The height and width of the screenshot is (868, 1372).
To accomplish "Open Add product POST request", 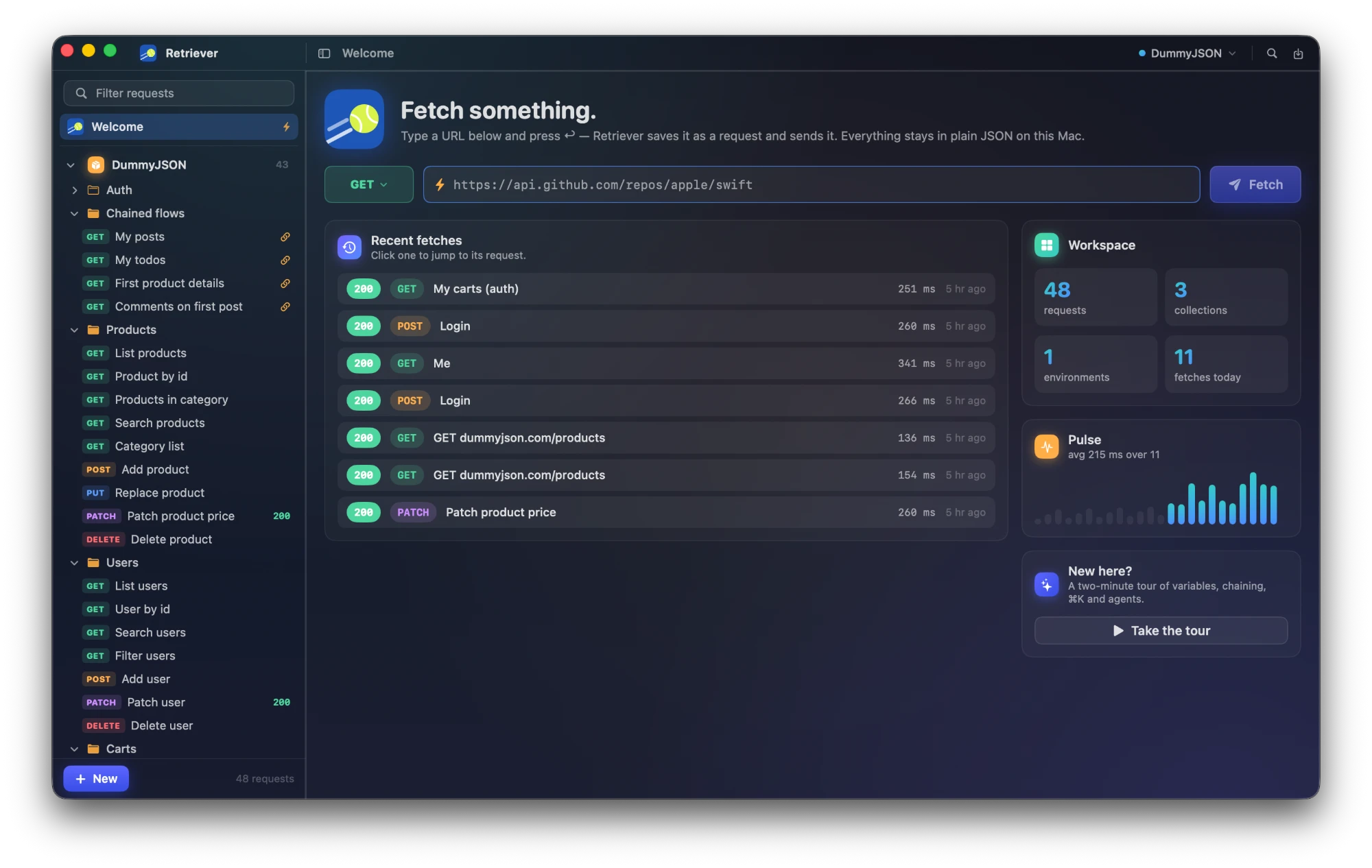I will 179,470.
